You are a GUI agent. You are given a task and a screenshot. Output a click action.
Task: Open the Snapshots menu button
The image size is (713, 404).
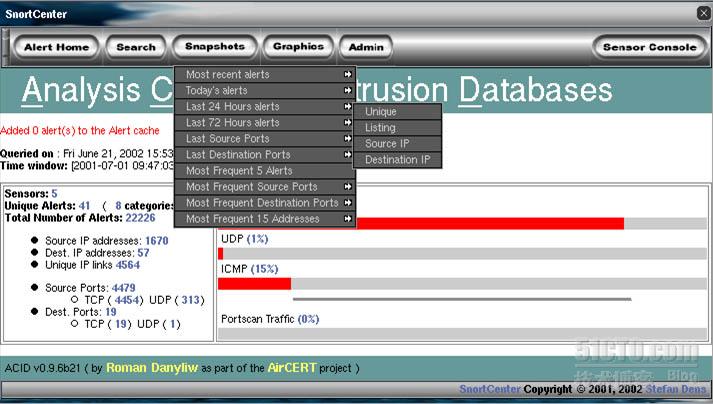[x=215, y=46]
